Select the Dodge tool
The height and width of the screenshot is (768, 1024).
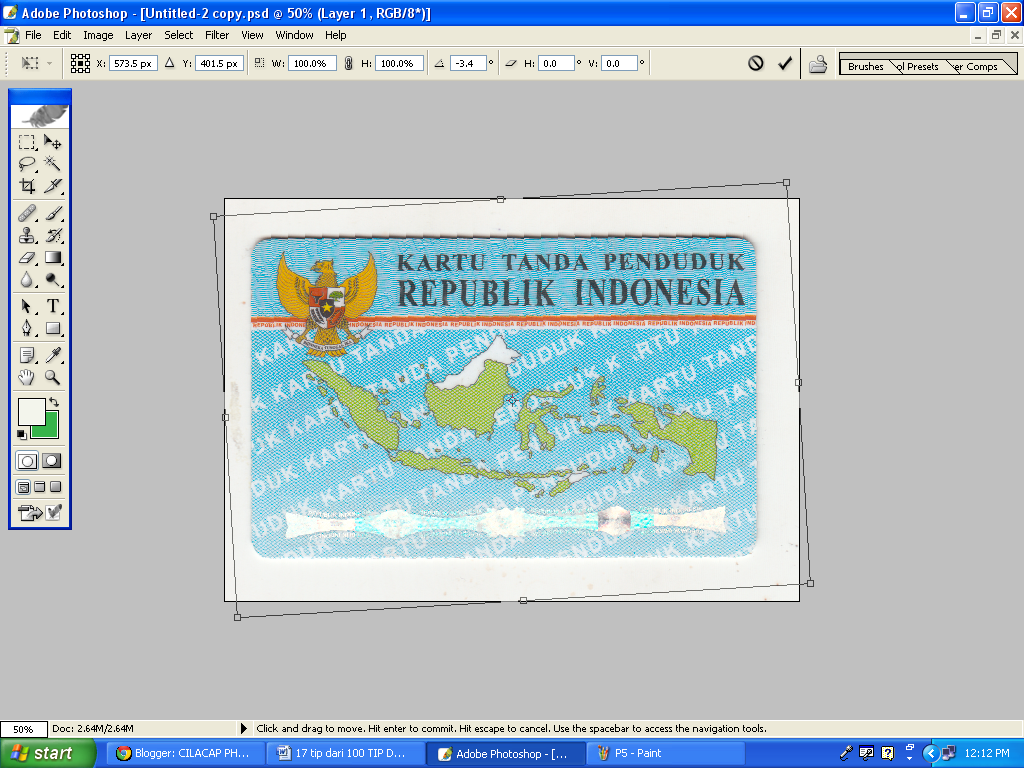[x=52, y=280]
